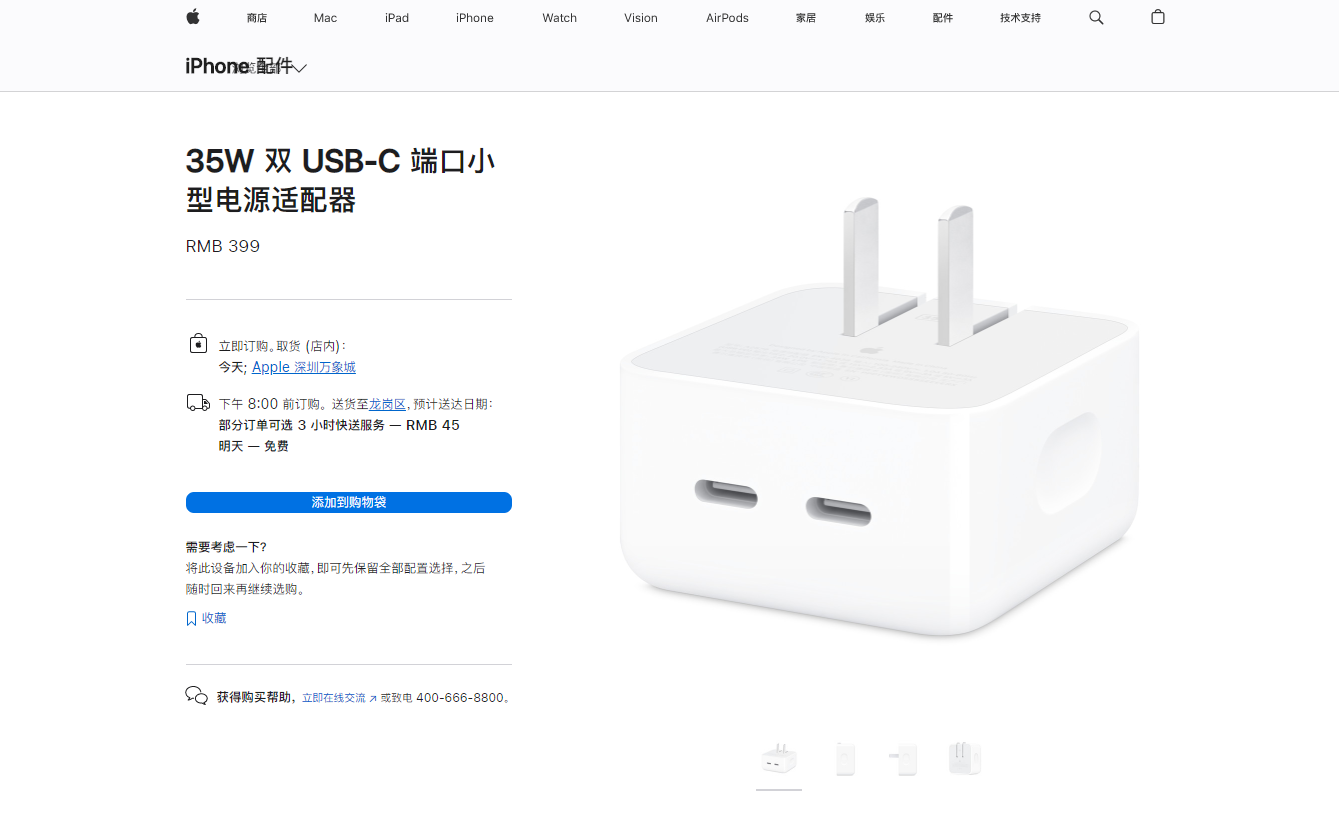Open the Apple 深圳万象城 store link
Screen dimensions: 1339x834
[x=304, y=367]
